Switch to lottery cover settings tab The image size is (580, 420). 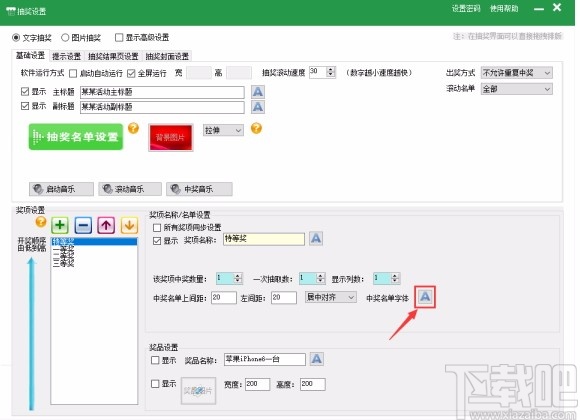167,56
